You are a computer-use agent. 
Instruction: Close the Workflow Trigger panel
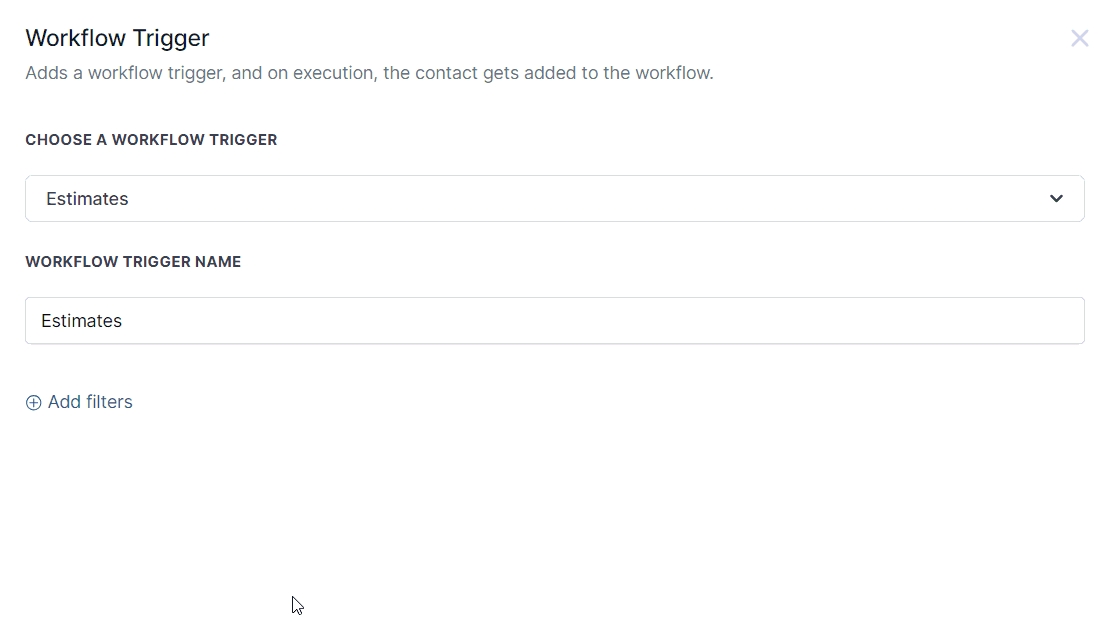(1079, 39)
